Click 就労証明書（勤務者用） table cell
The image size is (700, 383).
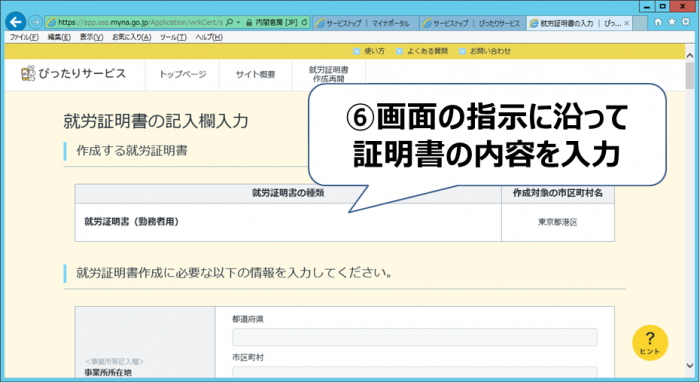tap(288, 222)
